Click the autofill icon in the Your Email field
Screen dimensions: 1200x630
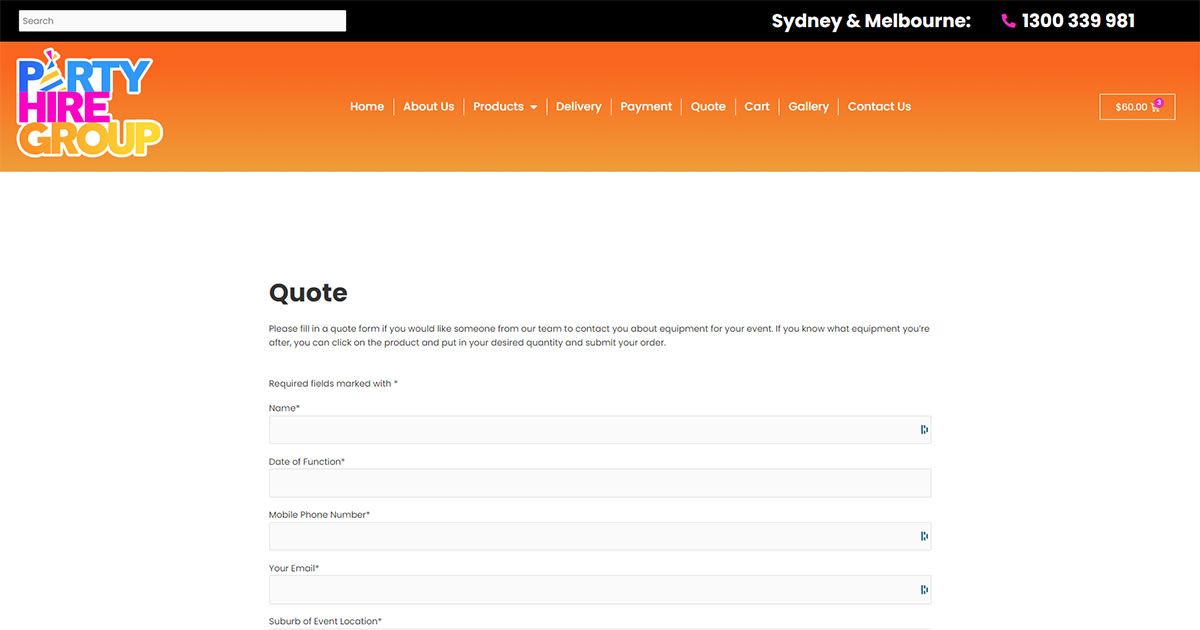click(x=922, y=589)
